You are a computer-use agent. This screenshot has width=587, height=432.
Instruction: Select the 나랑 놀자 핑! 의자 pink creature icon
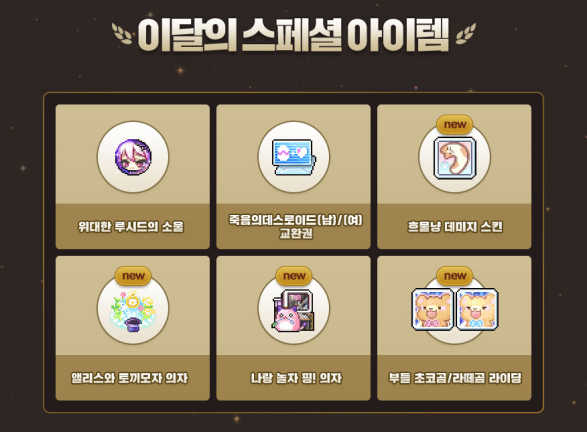[x=294, y=311]
